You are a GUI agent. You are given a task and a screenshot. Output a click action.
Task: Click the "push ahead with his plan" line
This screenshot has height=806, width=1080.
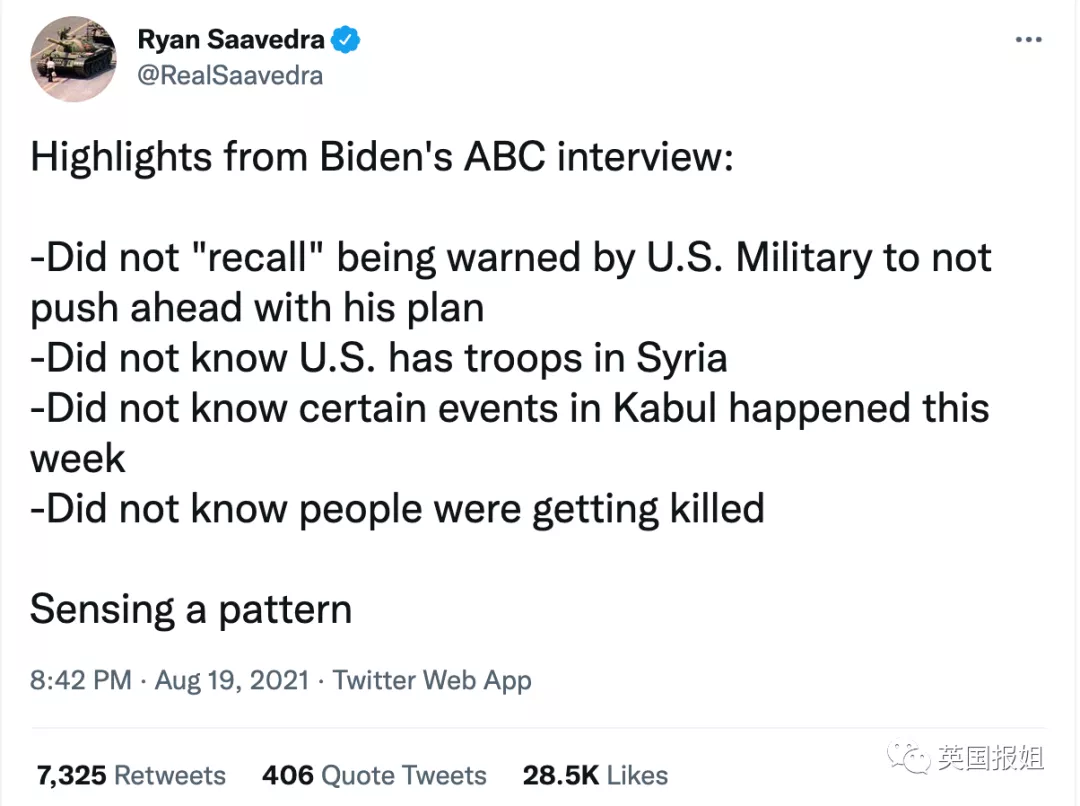(x=257, y=308)
